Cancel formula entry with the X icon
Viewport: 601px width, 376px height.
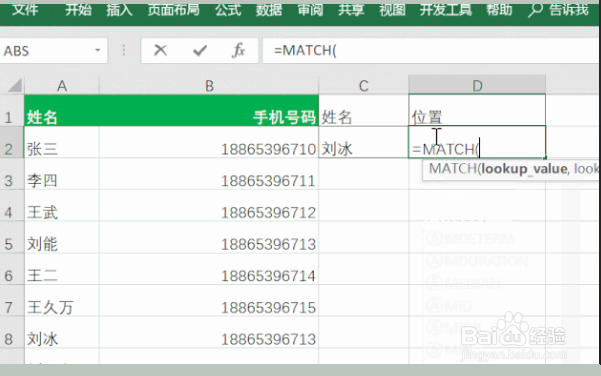coord(160,50)
